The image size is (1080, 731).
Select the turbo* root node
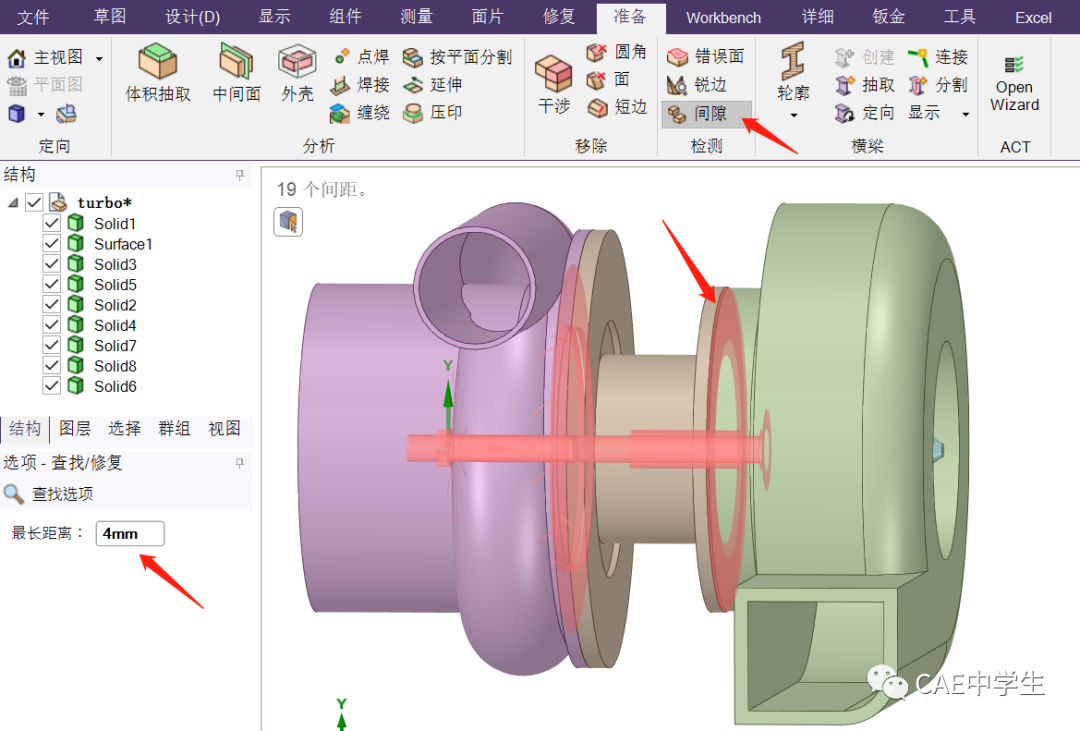(105, 203)
